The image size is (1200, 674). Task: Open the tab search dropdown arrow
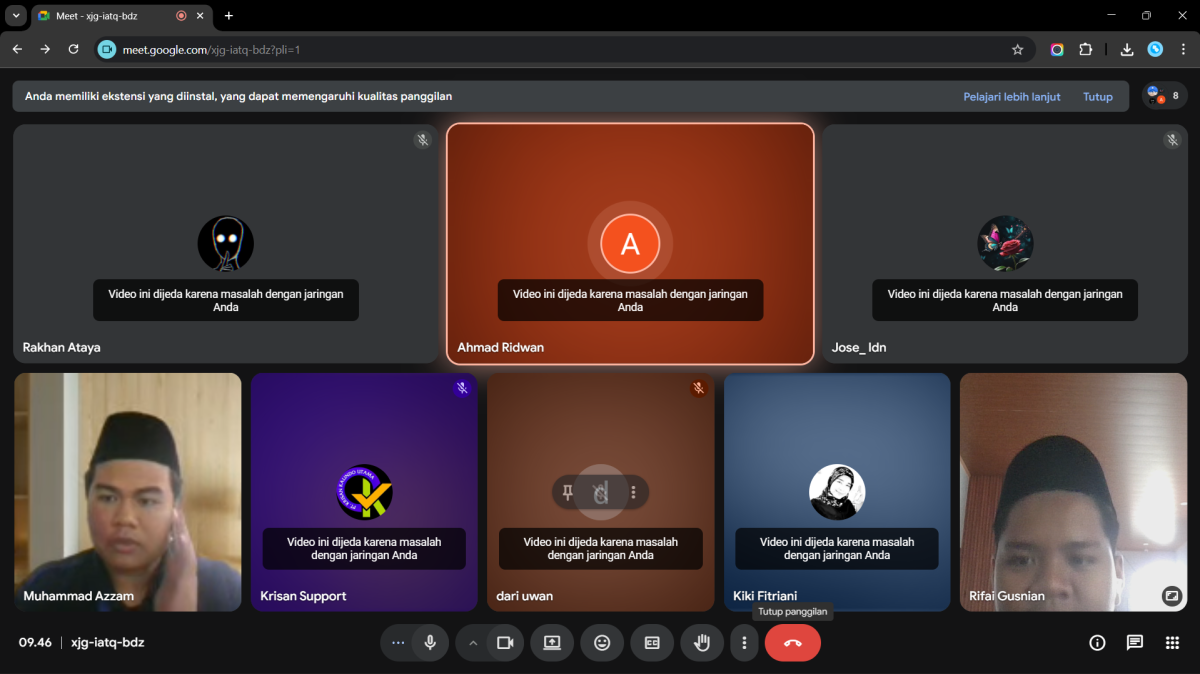pos(16,16)
